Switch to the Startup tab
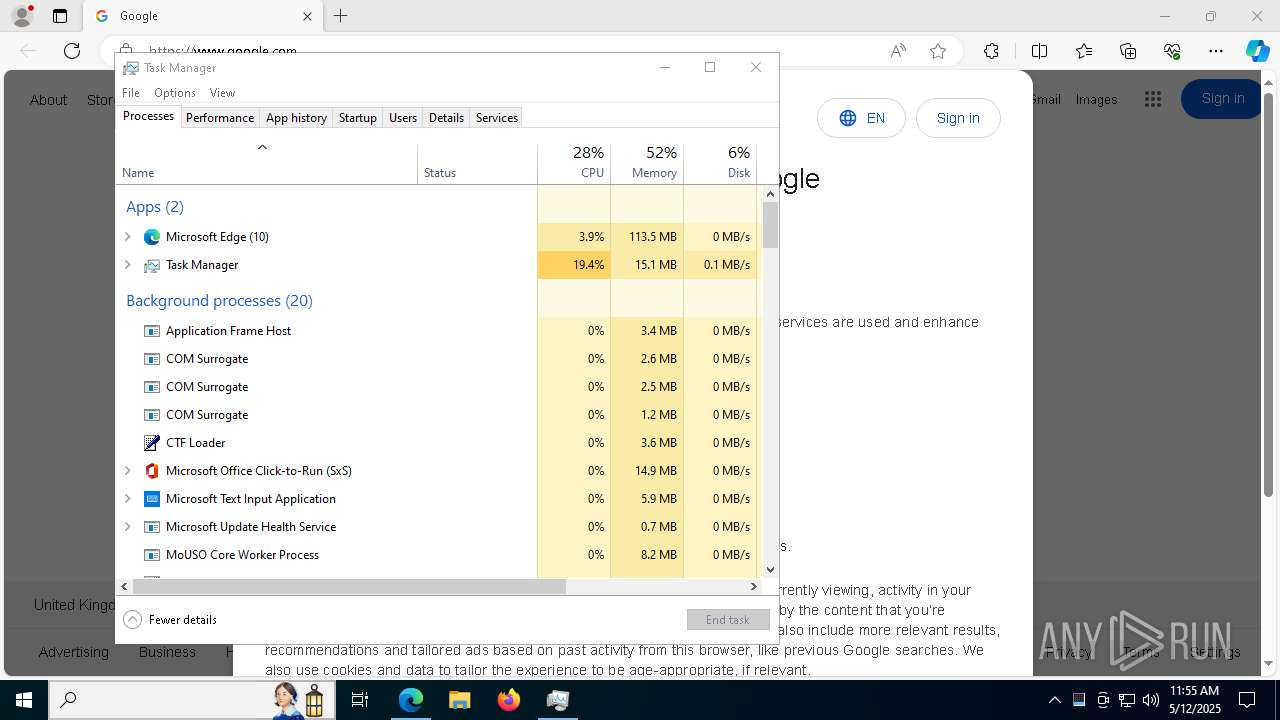Screen dimensions: 1280x720 [357, 117]
